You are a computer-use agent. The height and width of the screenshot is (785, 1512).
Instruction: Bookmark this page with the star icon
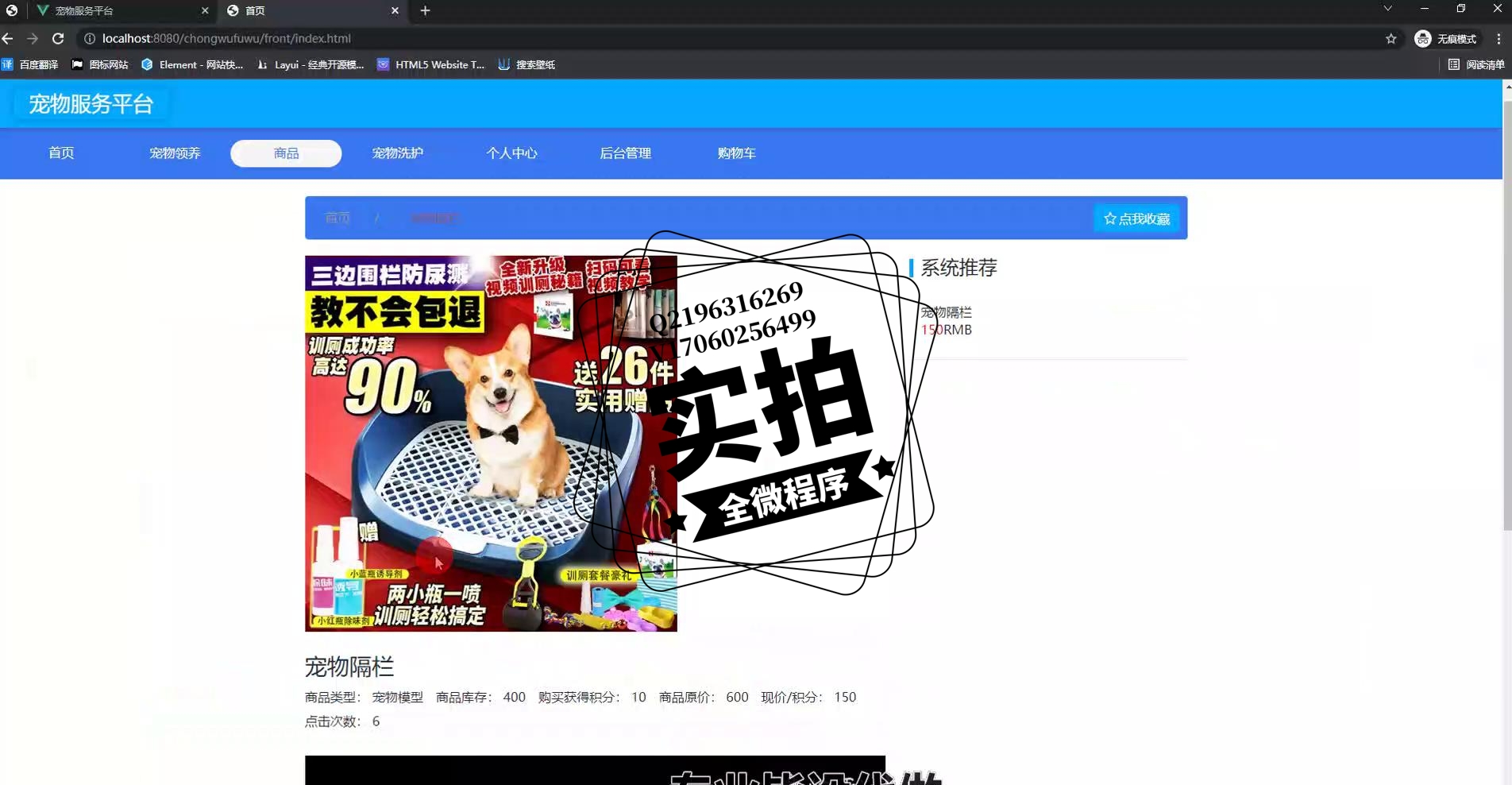click(x=1390, y=38)
